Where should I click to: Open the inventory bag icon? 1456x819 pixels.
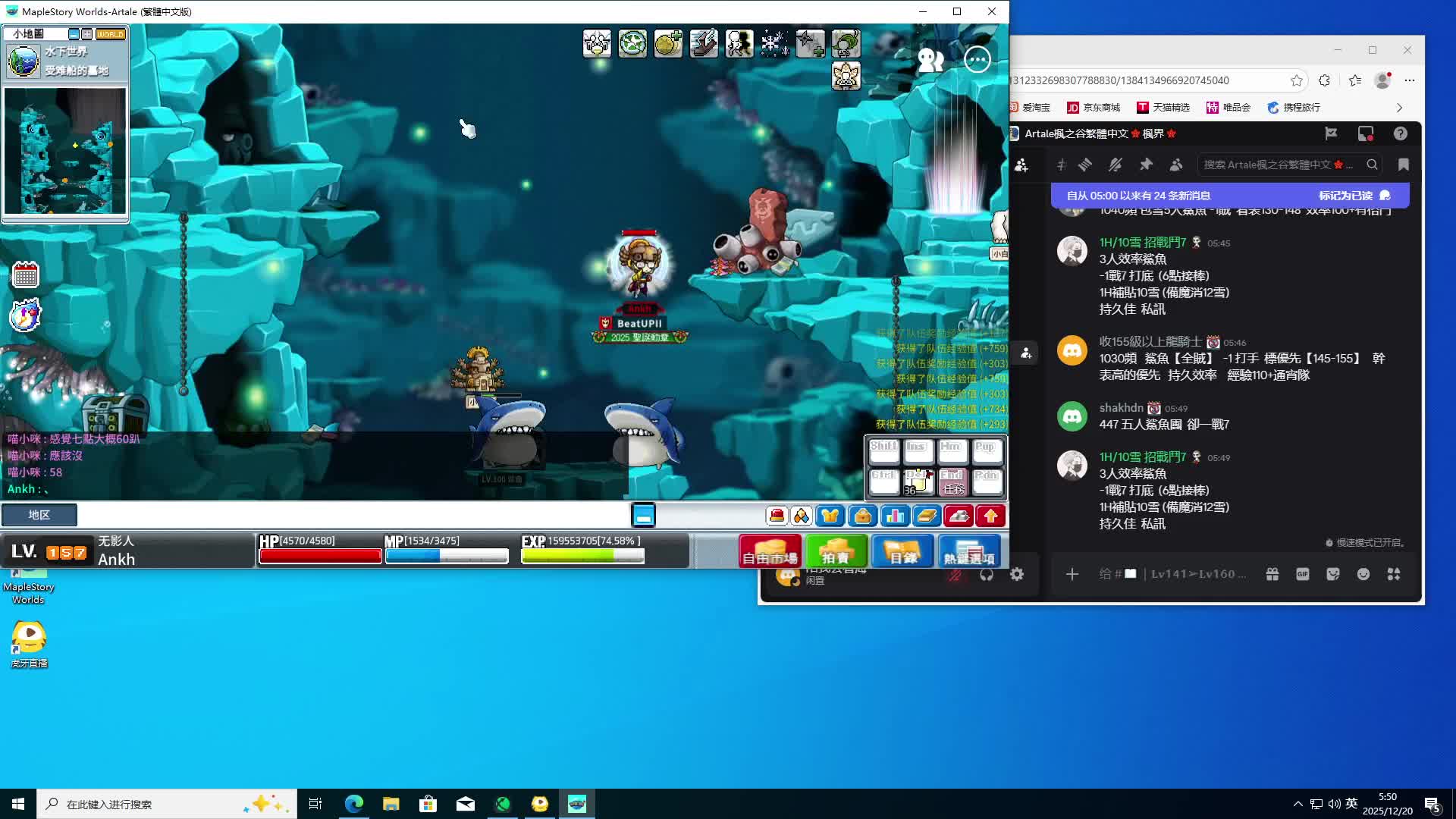(x=863, y=516)
